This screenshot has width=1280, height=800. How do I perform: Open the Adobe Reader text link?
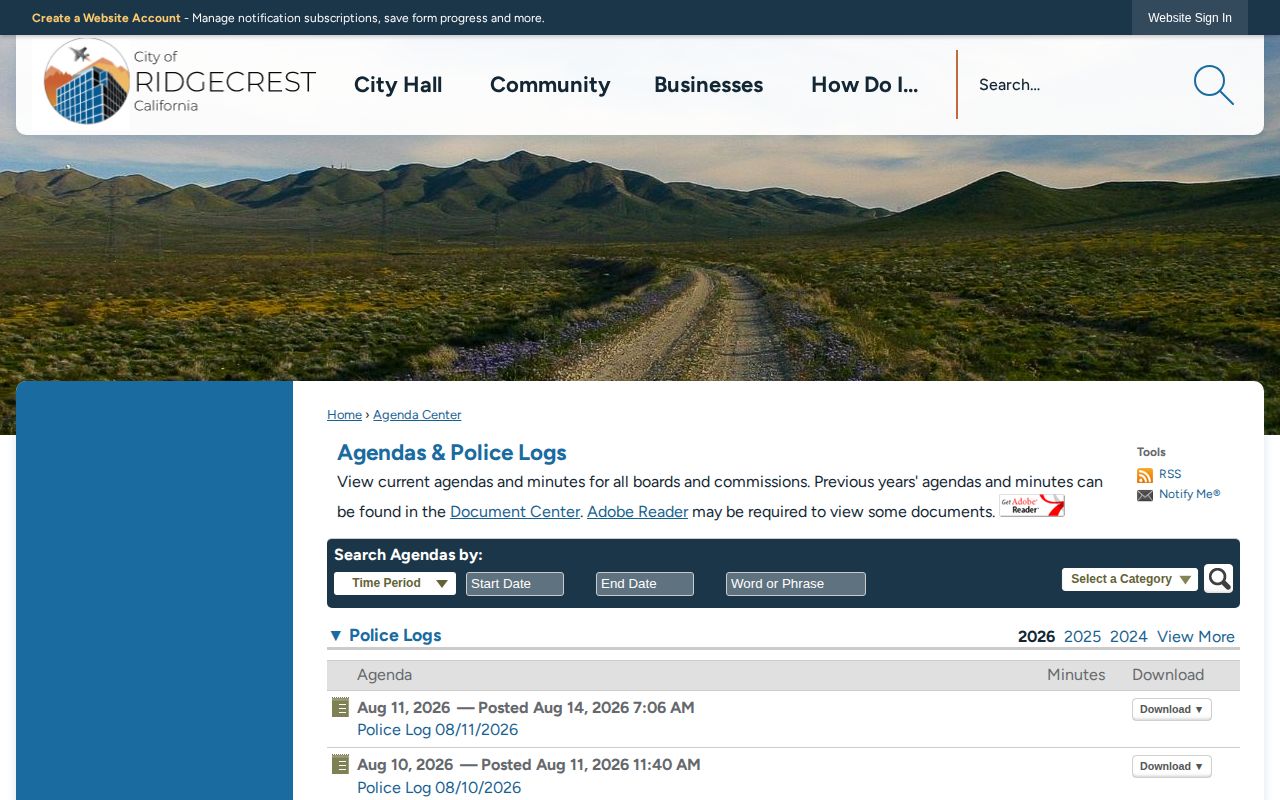[637, 511]
